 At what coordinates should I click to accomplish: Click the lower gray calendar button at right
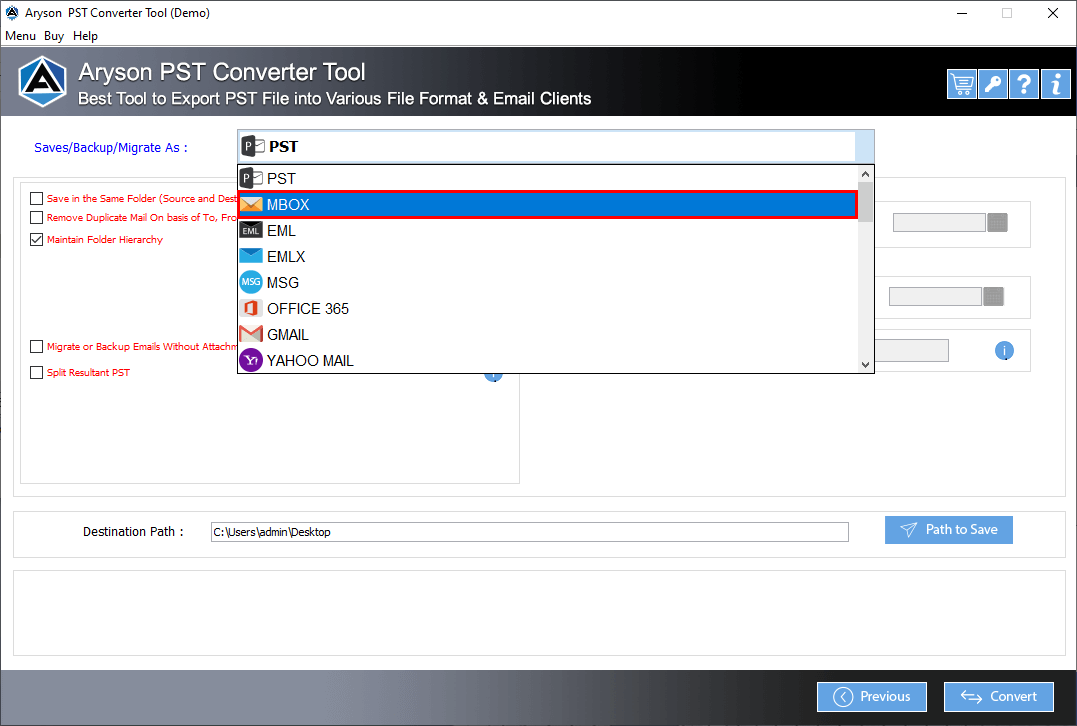(x=993, y=296)
